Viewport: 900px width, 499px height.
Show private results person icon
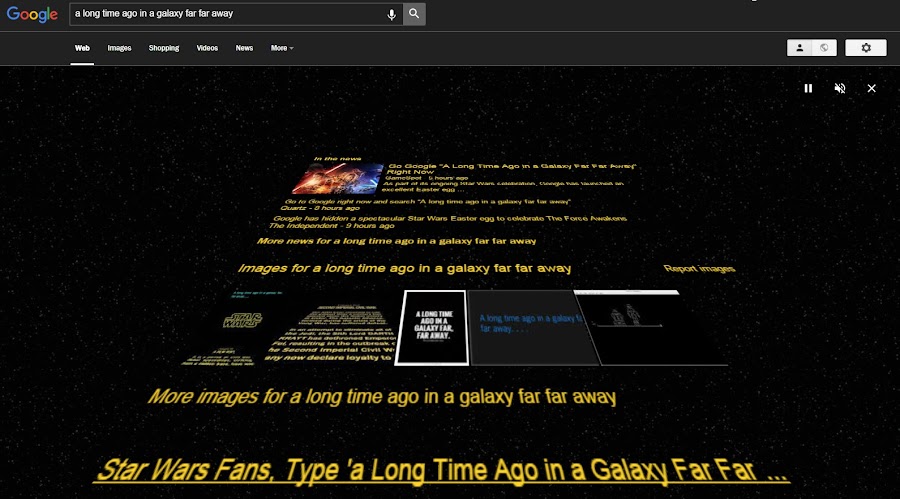[x=799, y=48]
